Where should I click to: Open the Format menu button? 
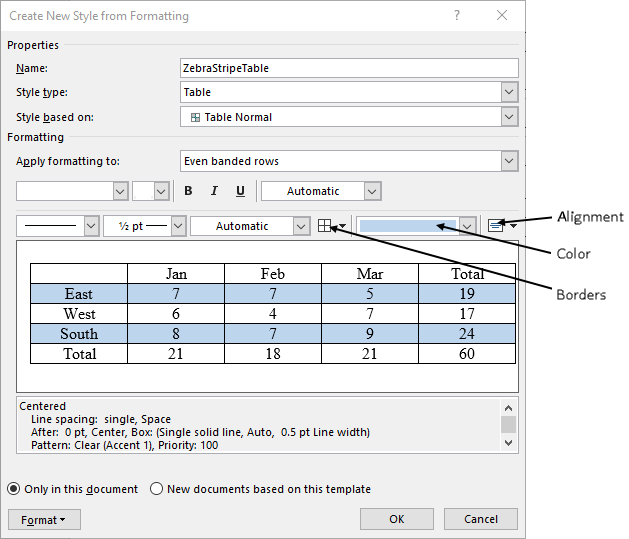[x=44, y=520]
